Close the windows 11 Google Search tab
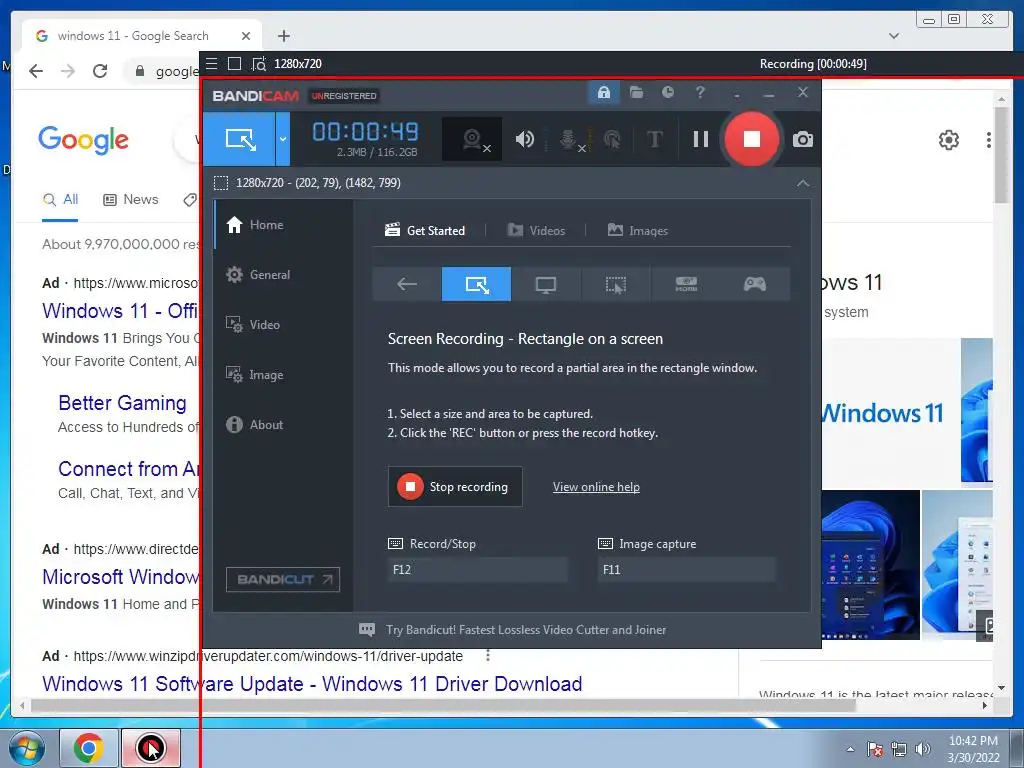 coord(246,36)
